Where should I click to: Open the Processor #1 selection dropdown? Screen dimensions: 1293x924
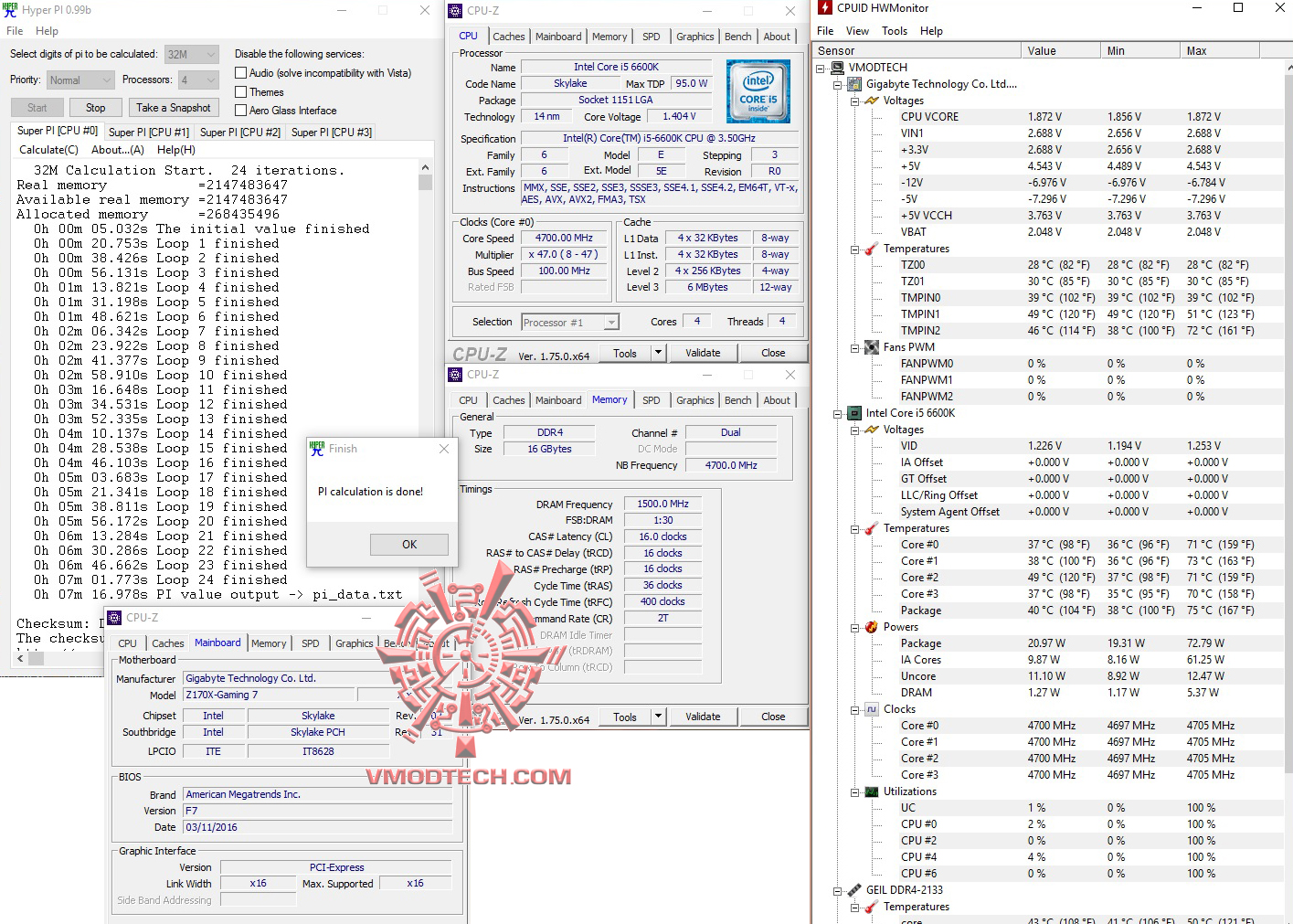pyautogui.click(x=609, y=321)
